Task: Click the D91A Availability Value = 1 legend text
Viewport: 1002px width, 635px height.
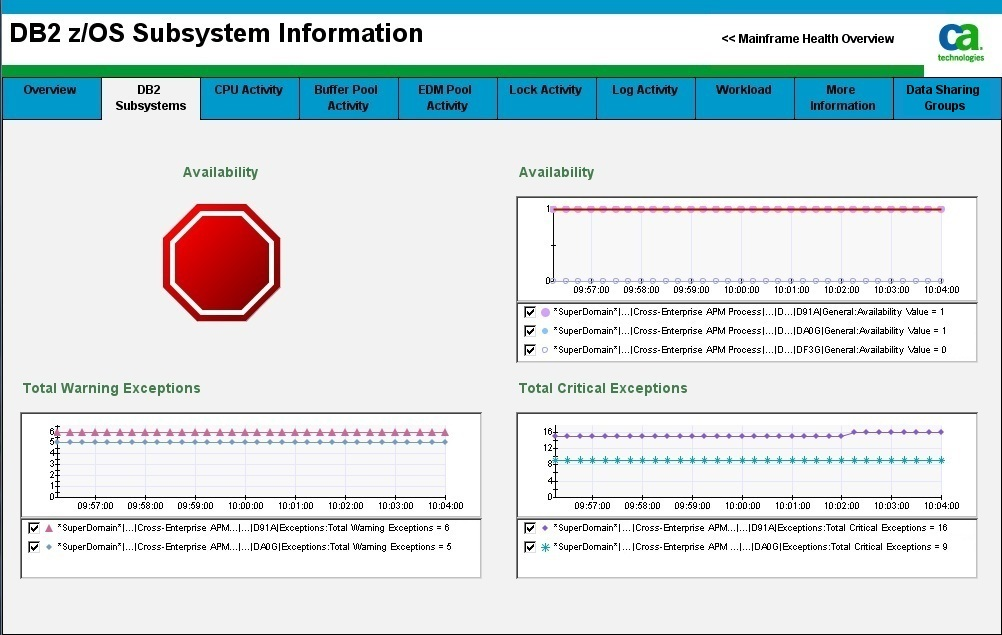Action: coord(749,312)
